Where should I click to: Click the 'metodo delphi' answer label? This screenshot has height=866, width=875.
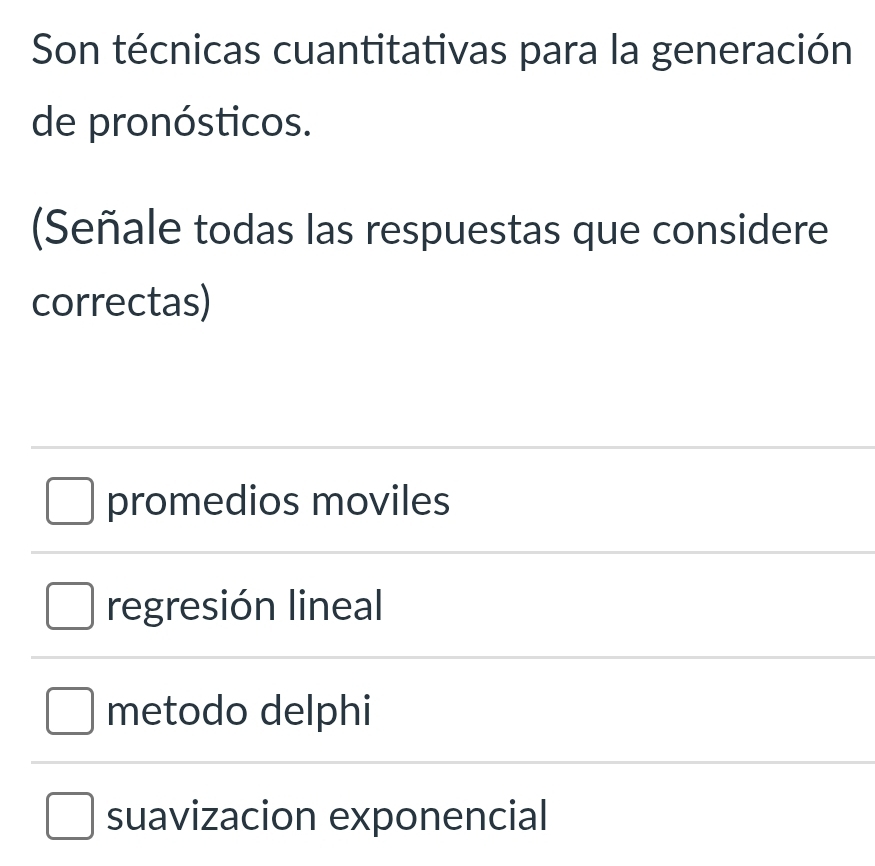tap(238, 711)
